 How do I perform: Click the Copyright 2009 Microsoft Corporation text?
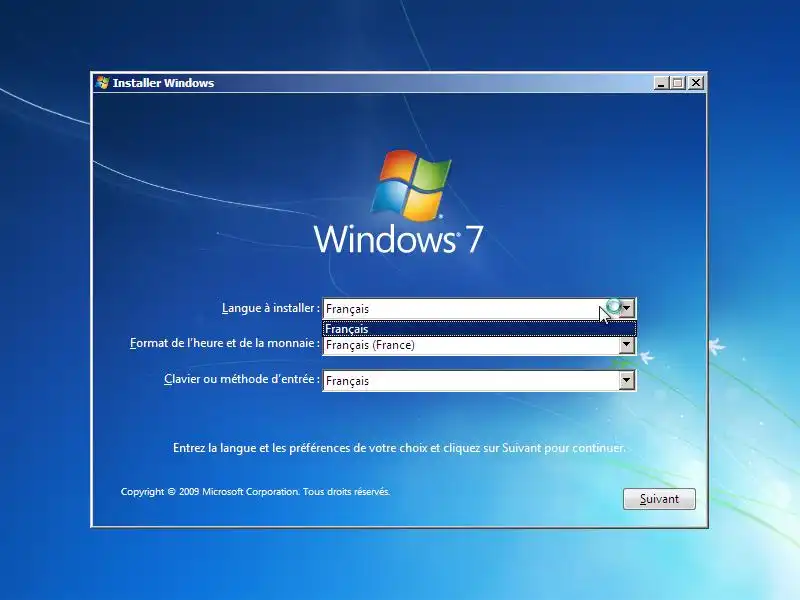click(x=255, y=492)
